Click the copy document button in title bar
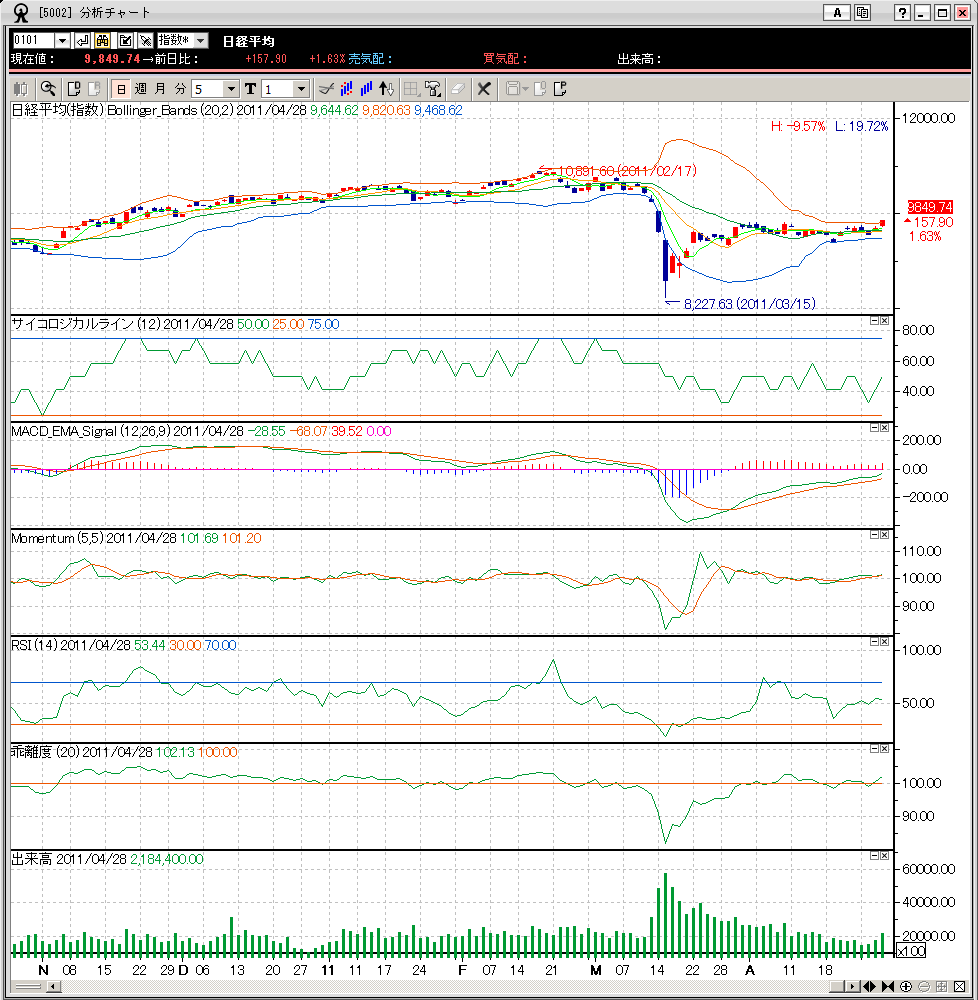The width and height of the screenshot is (978, 1000). (x=861, y=13)
